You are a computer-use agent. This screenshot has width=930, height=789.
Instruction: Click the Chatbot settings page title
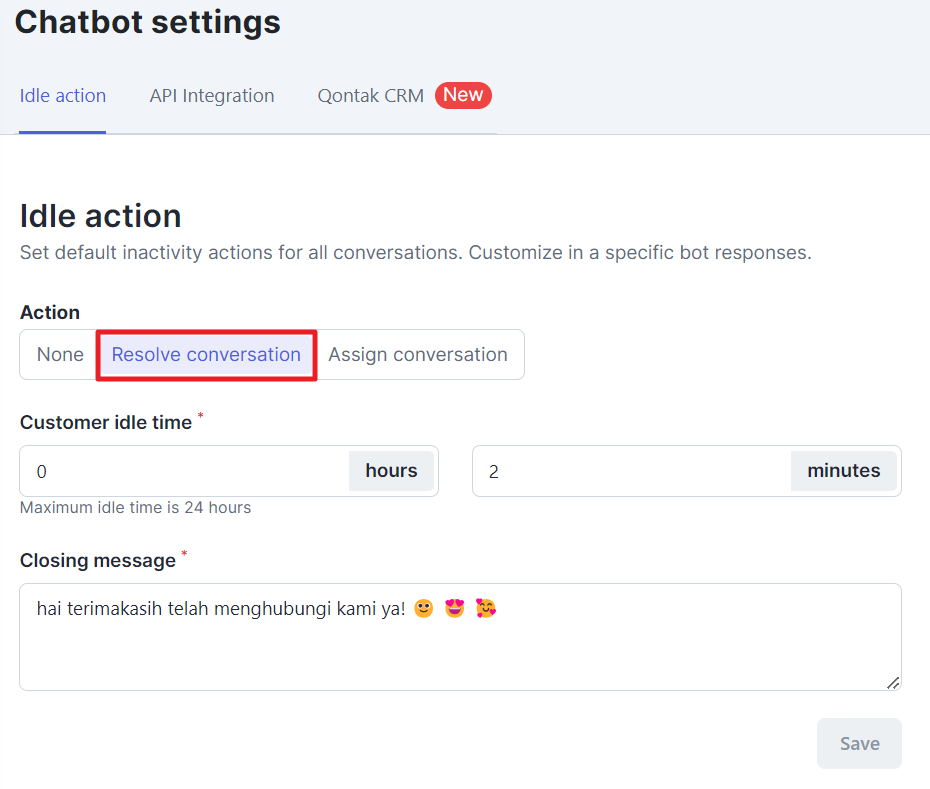click(148, 23)
